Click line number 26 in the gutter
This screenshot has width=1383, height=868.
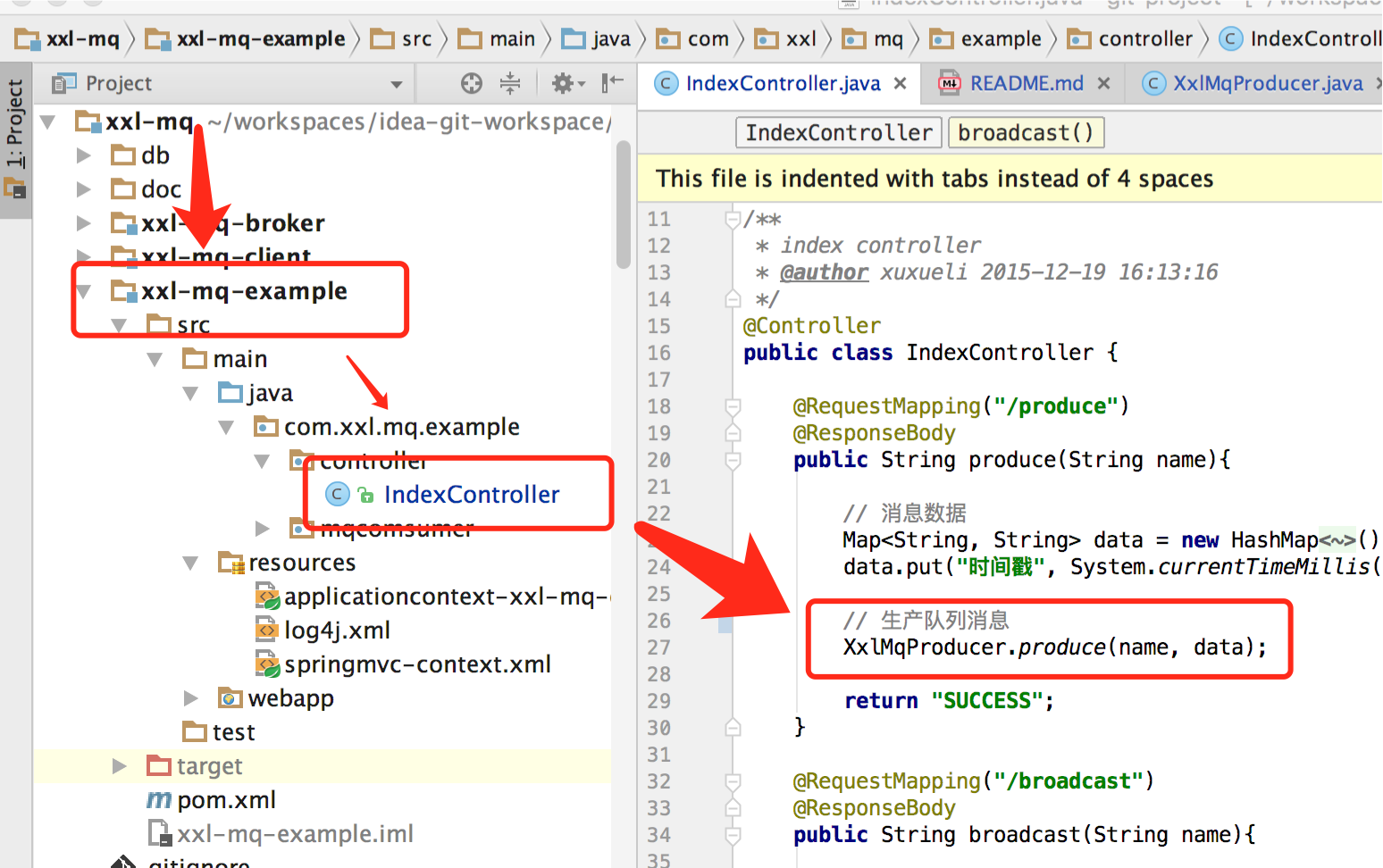click(x=659, y=621)
